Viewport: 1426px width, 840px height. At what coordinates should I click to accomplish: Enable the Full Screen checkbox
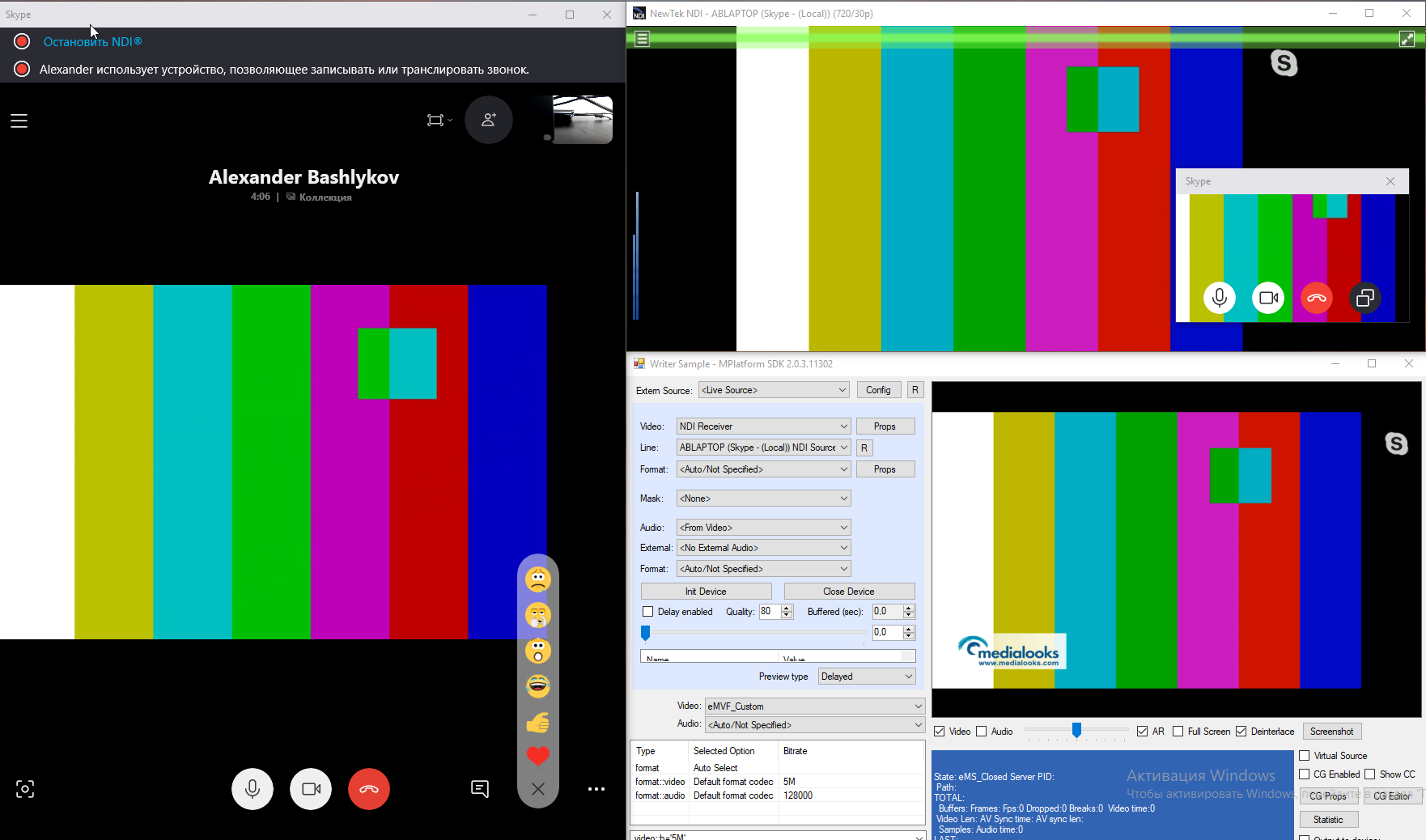(1178, 732)
